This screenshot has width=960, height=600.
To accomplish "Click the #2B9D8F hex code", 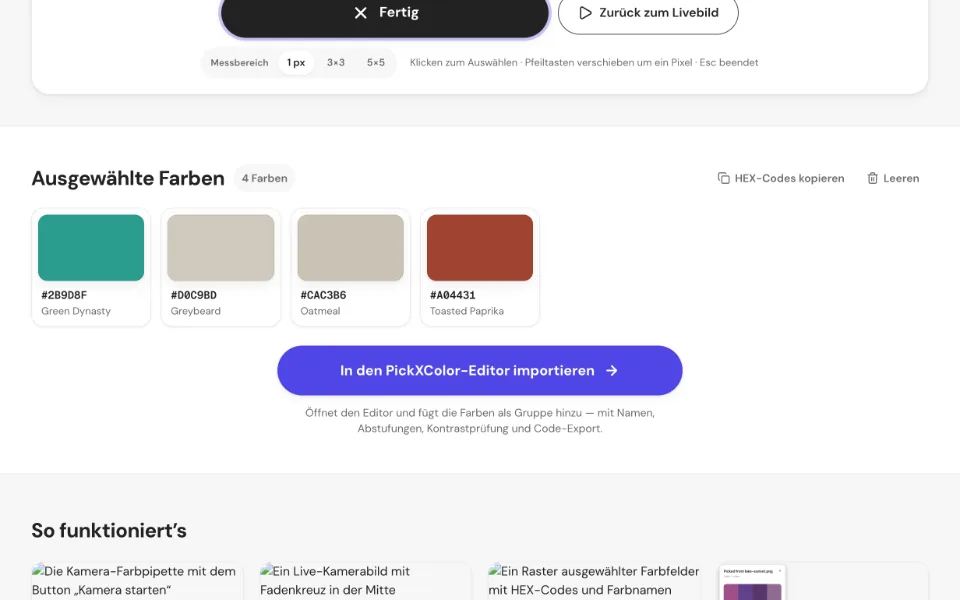I will (64, 295).
